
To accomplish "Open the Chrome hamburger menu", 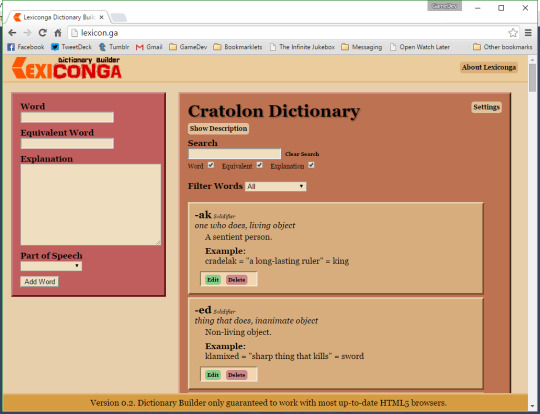I will point(528,33).
